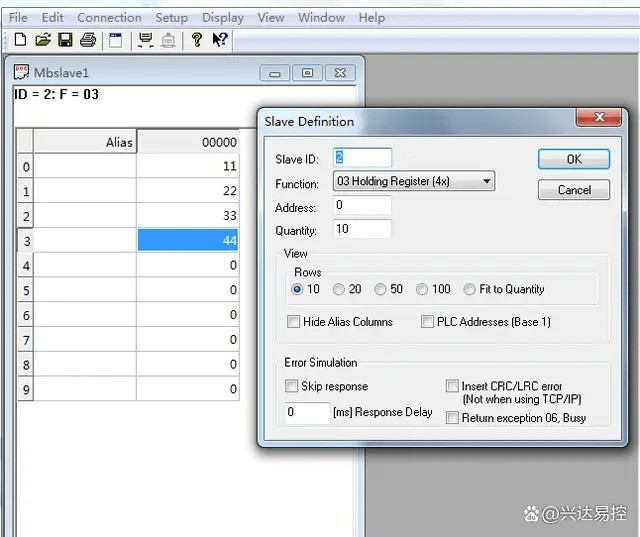This screenshot has width=640, height=537.
Task: Click the value cell in row 4
Action: pyautogui.click(x=188, y=265)
